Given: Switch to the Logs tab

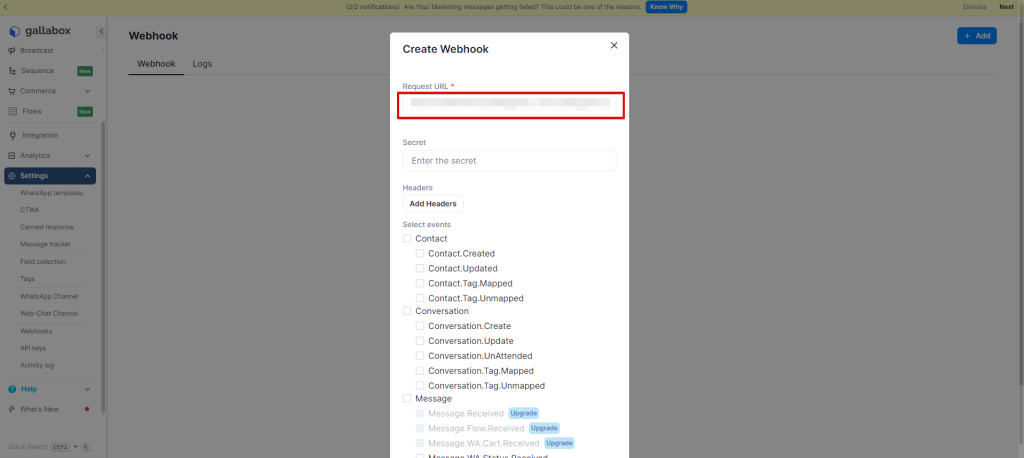Looking at the screenshot, I should point(202,64).
